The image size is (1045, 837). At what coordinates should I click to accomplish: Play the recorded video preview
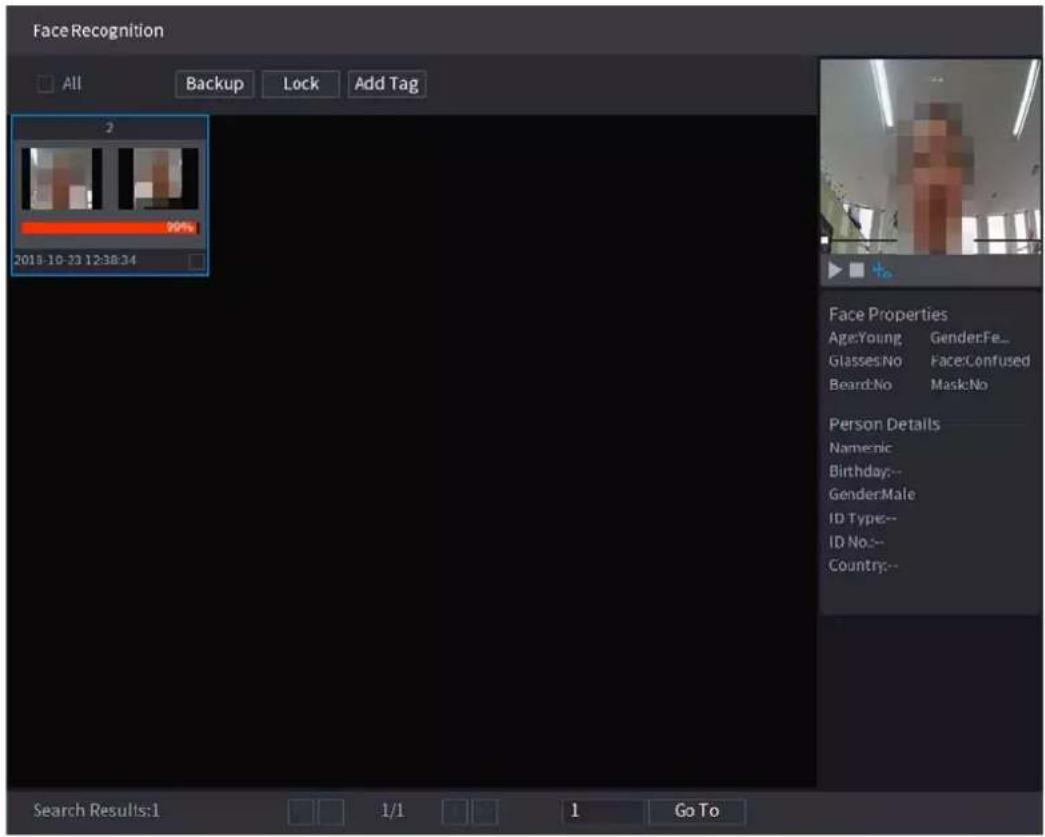pos(834,271)
